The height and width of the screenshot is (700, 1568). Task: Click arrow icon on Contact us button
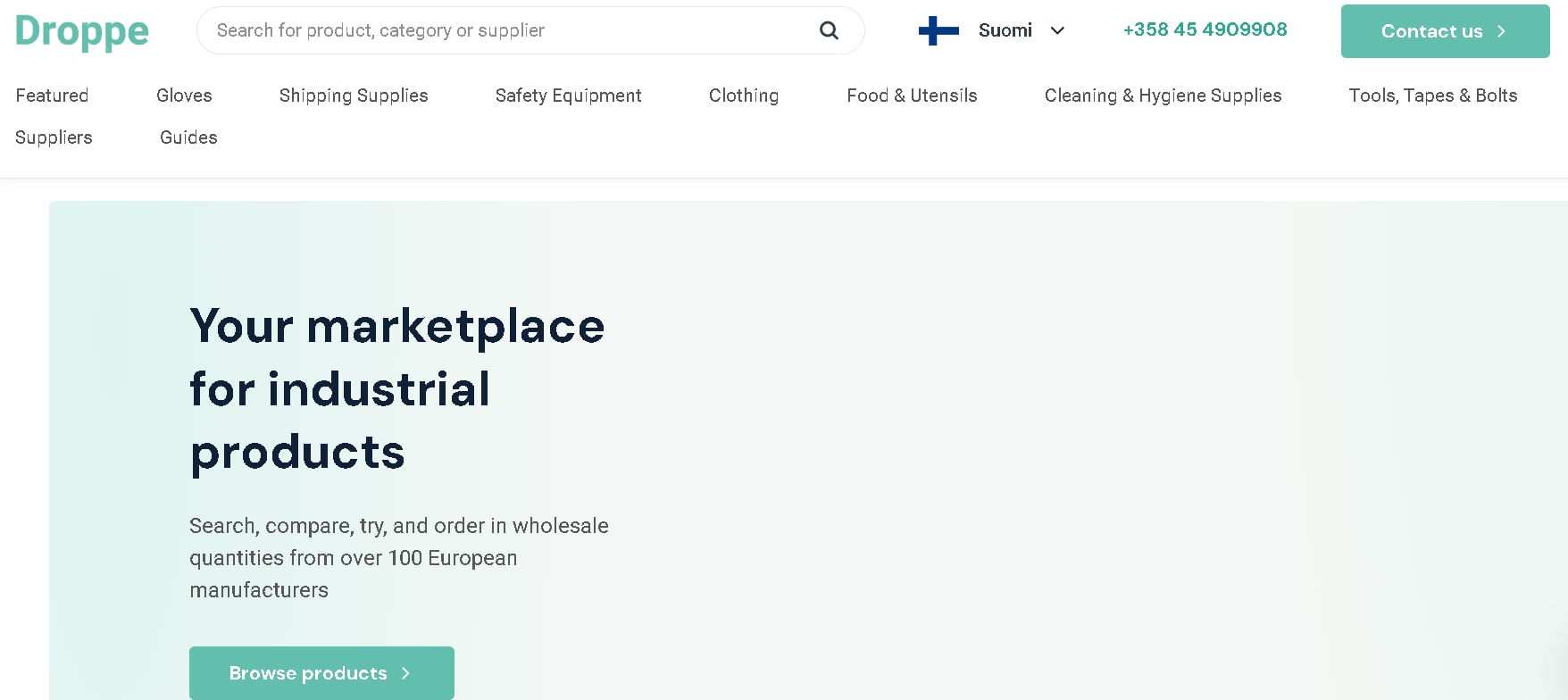(x=1501, y=31)
